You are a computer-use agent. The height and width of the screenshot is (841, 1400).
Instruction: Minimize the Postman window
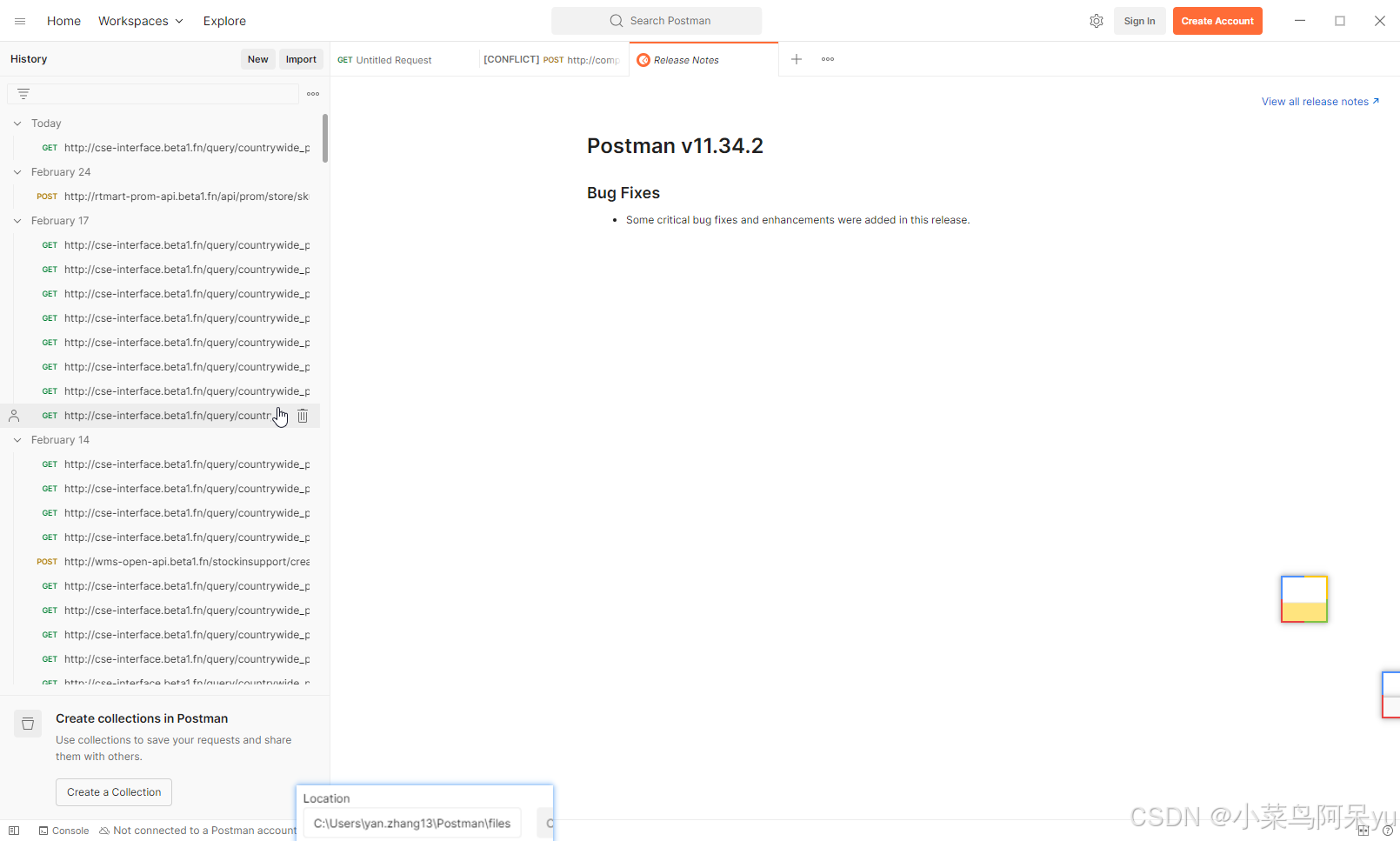tap(1300, 21)
